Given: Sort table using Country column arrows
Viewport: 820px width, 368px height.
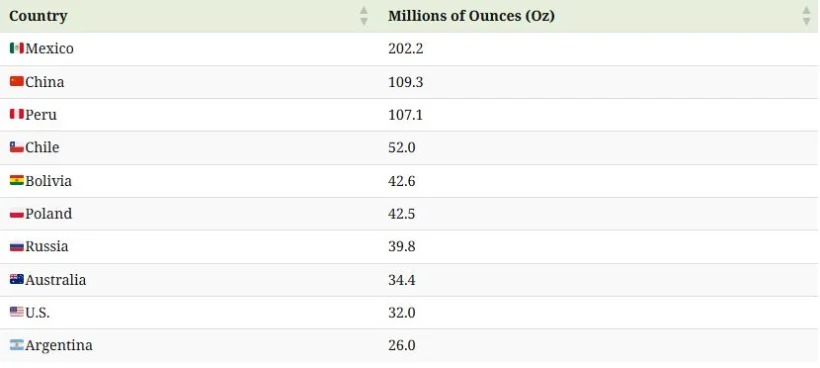Looking at the screenshot, I should (x=364, y=16).
